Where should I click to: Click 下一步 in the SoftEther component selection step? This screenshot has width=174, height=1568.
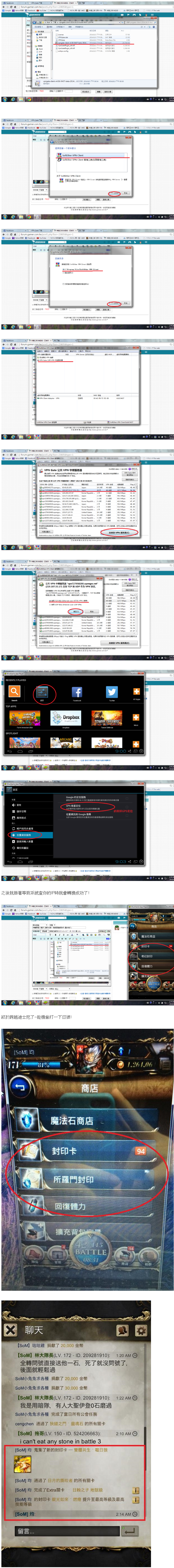point(114,193)
